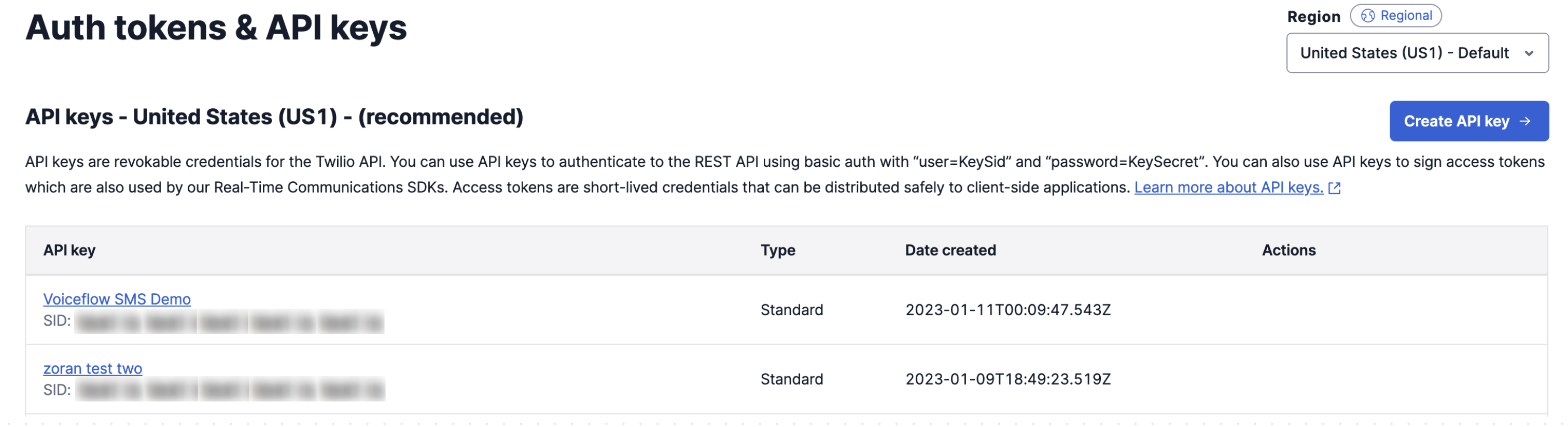Viewport: 1568px width, 427px height.
Task: Click the external link icon after Learn more
Action: click(1334, 188)
